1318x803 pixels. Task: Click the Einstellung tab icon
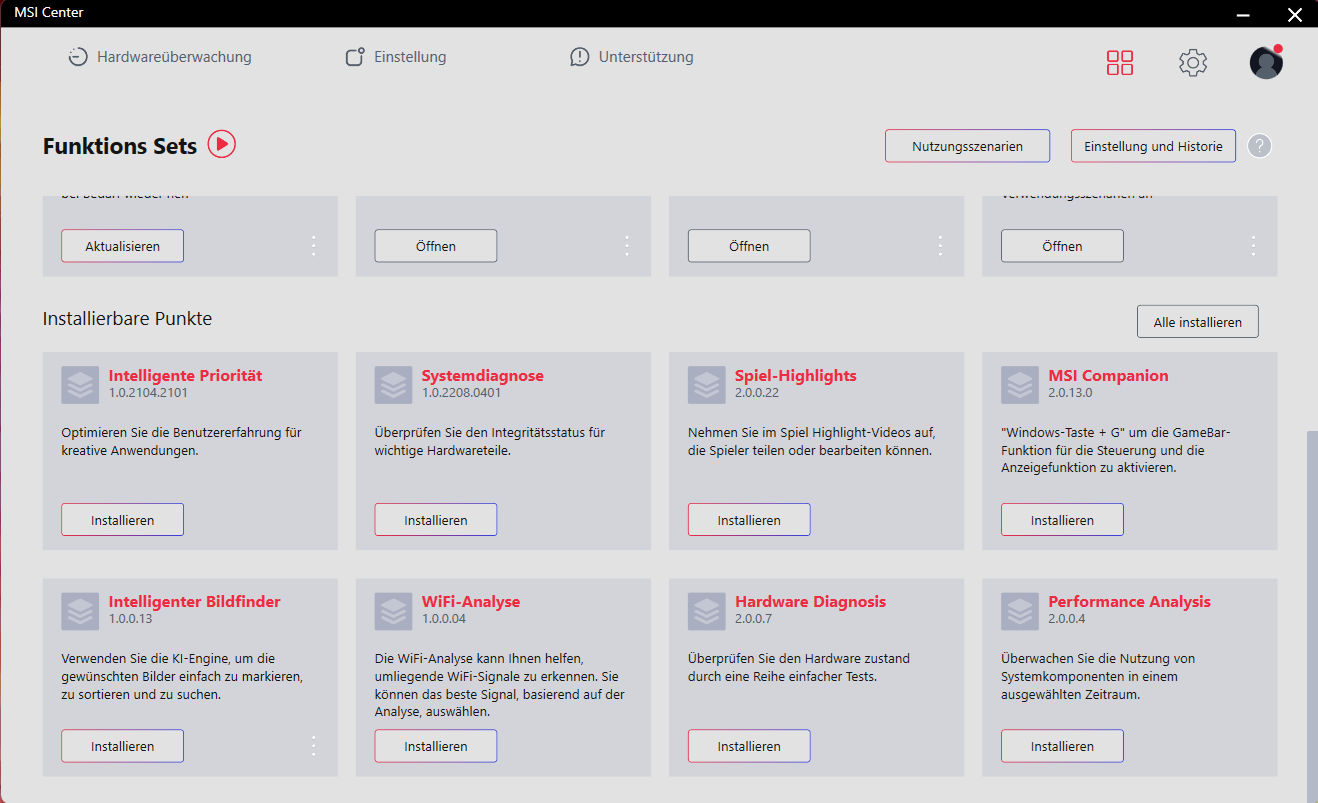coord(355,57)
